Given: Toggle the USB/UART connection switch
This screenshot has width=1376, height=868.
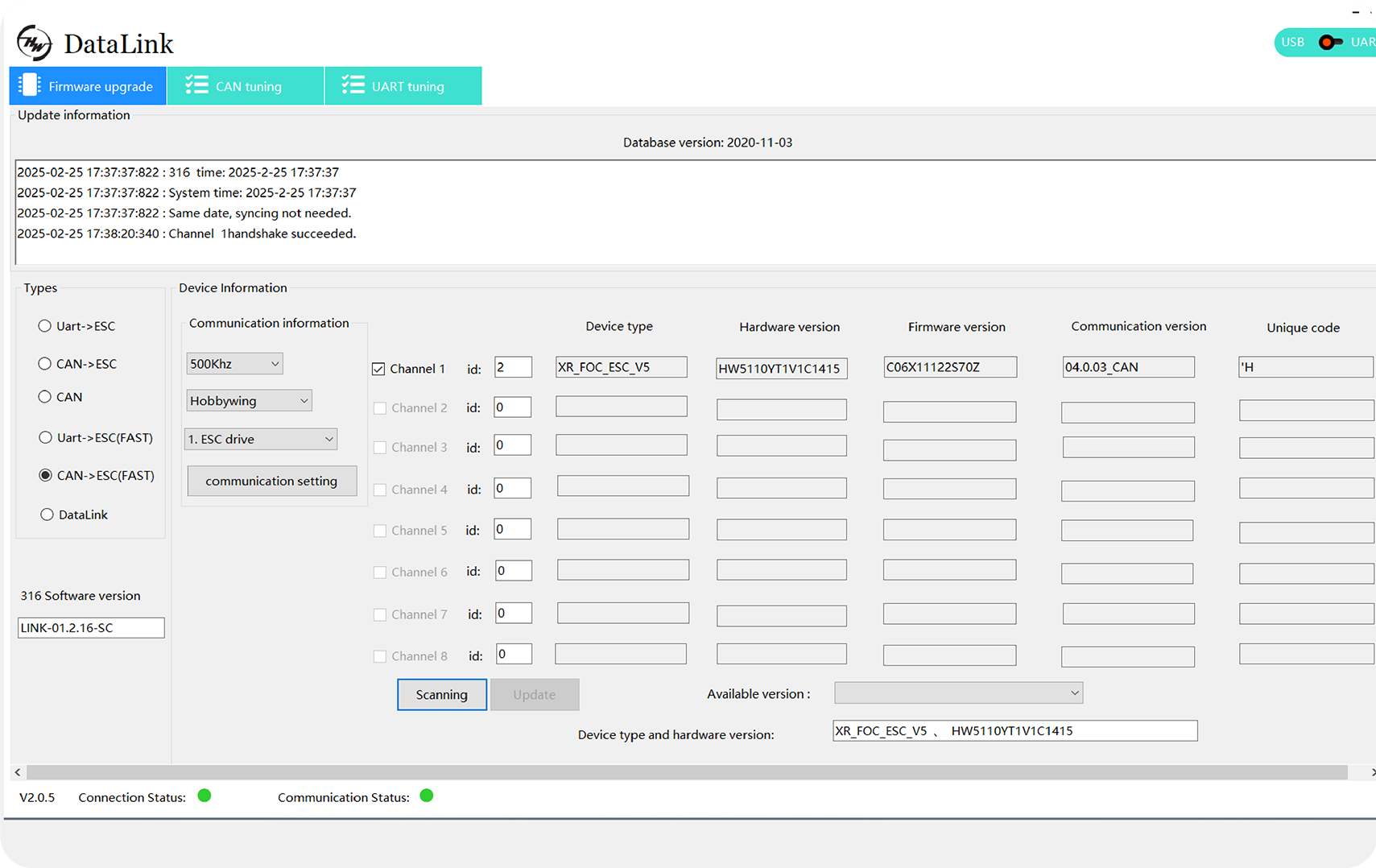Looking at the screenshot, I should tap(1329, 43).
